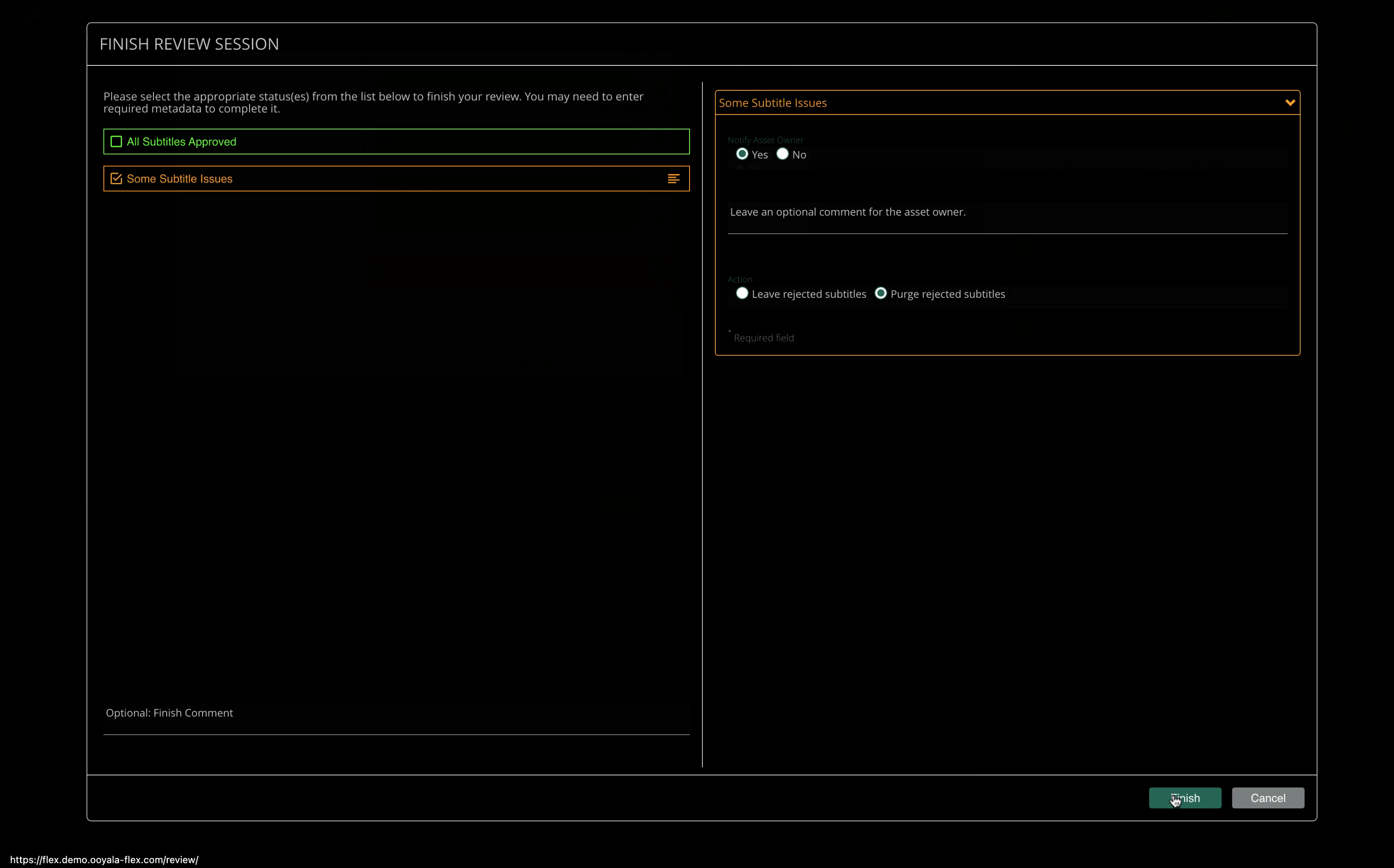The image size is (1394, 868).
Task: Collapse panel using the orange chevron arrow
Action: (x=1289, y=103)
